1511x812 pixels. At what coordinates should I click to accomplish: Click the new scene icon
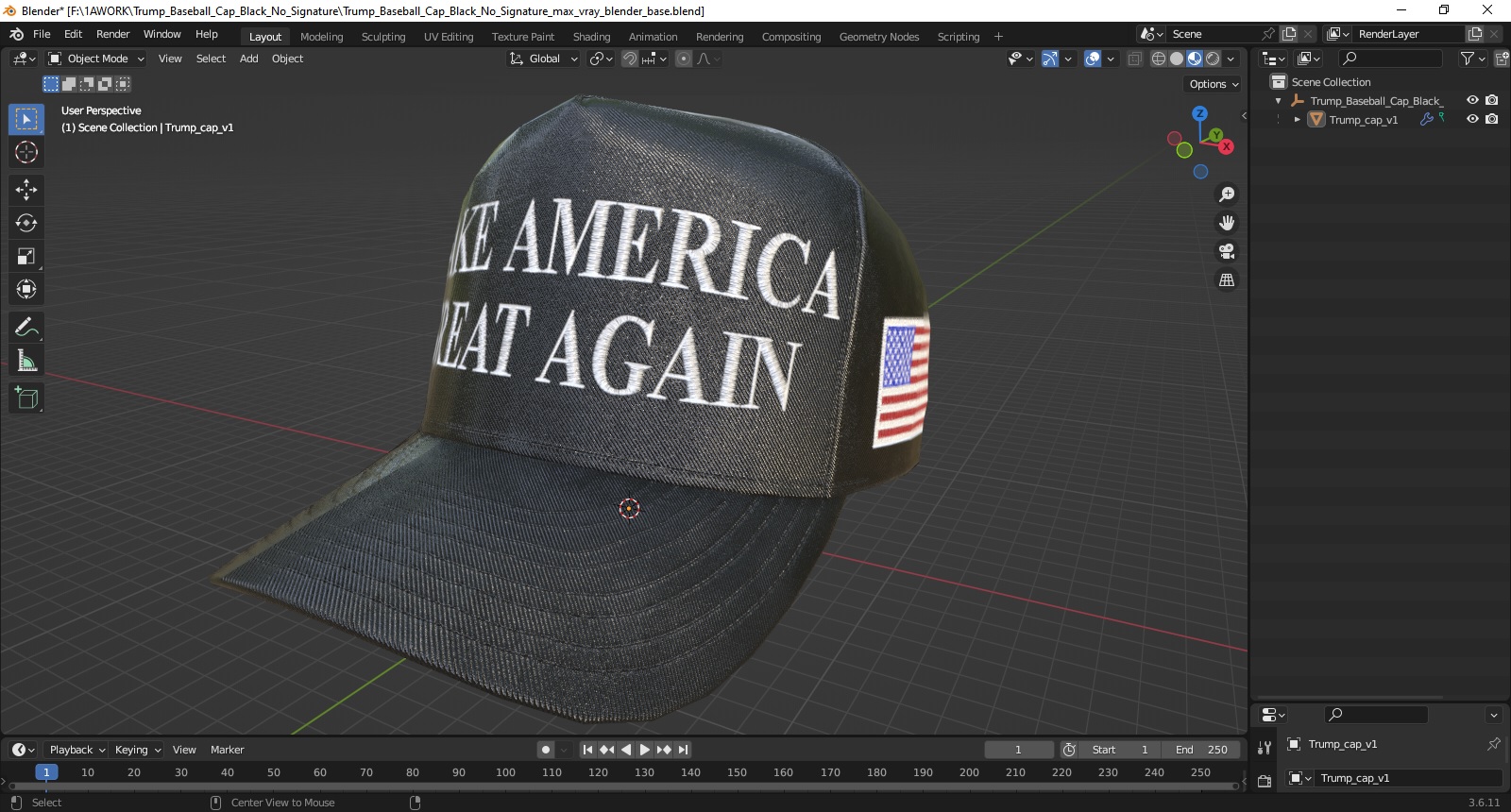[1289, 34]
